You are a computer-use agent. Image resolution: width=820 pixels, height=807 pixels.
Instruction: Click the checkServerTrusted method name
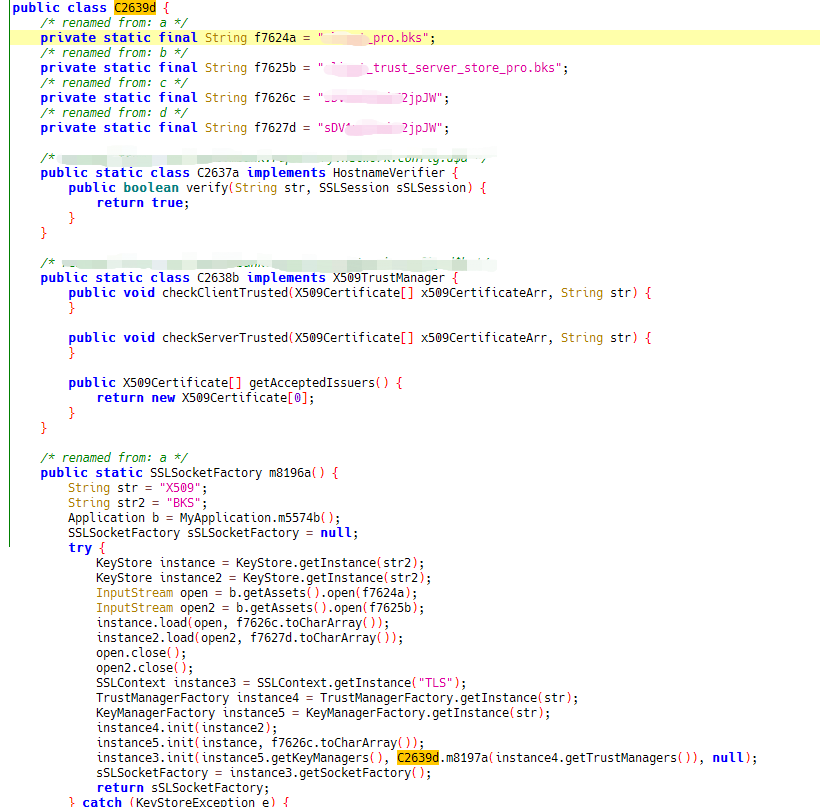pyautogui.click(x=225, y=338)
